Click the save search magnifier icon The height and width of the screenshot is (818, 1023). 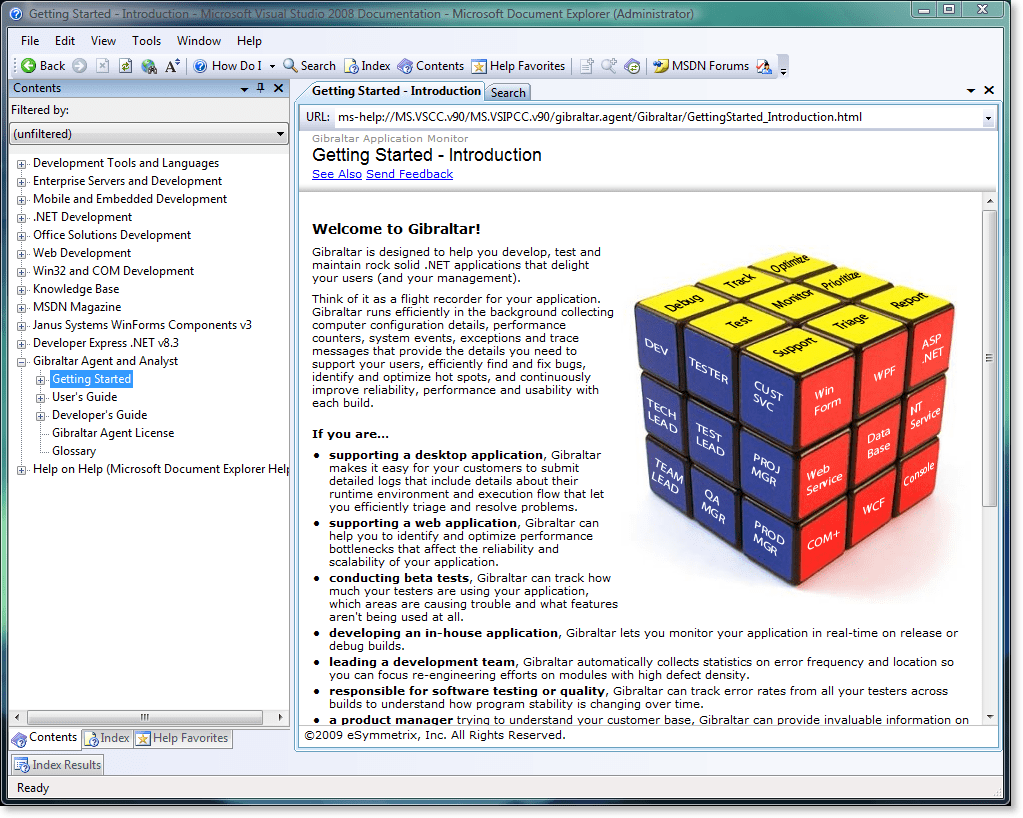coord(609,66)
